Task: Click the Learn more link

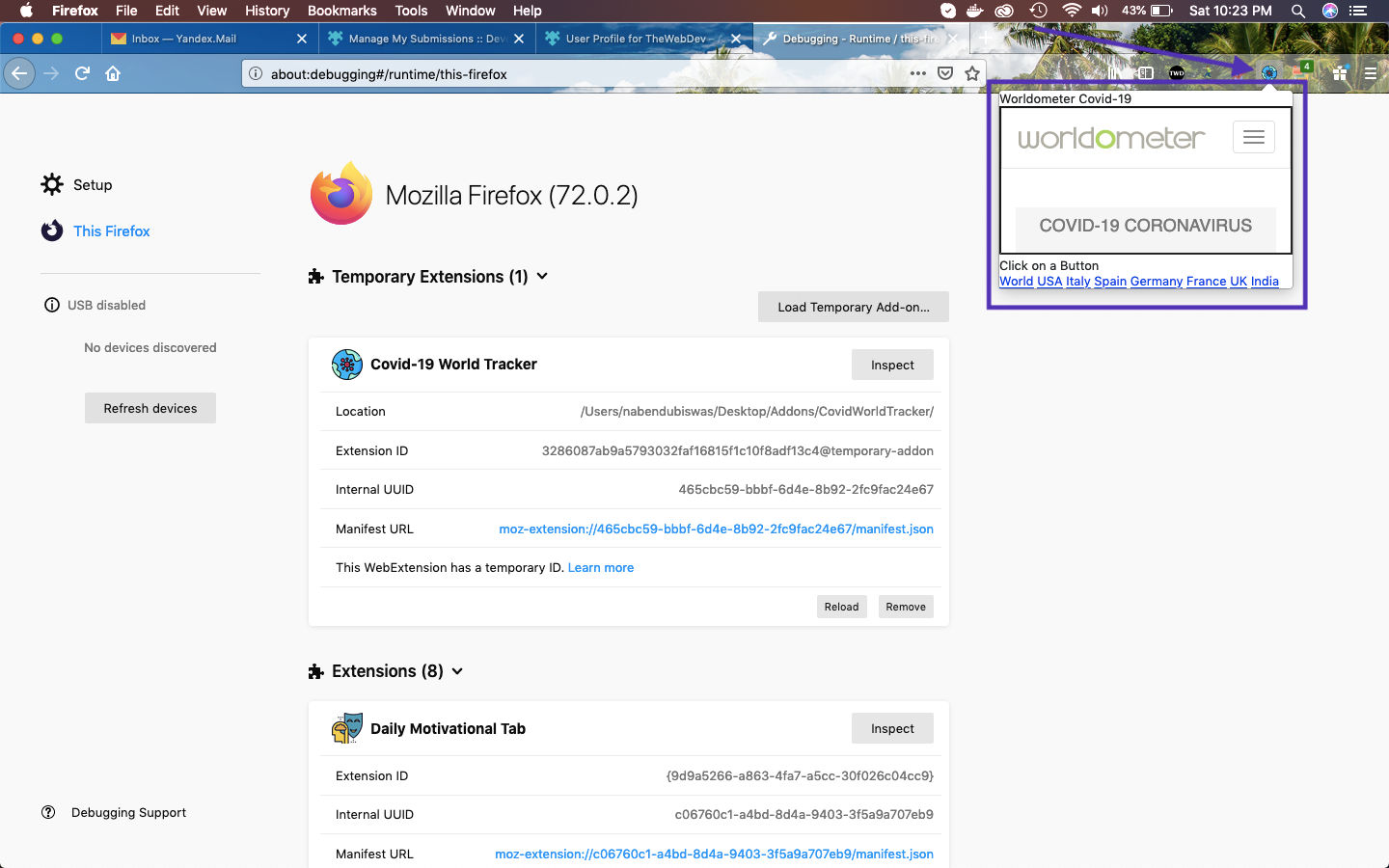Action: (x=601, y=567)
